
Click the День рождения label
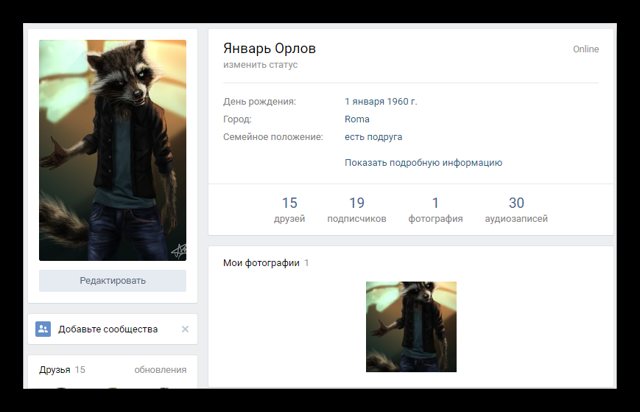tap(260, 101)
